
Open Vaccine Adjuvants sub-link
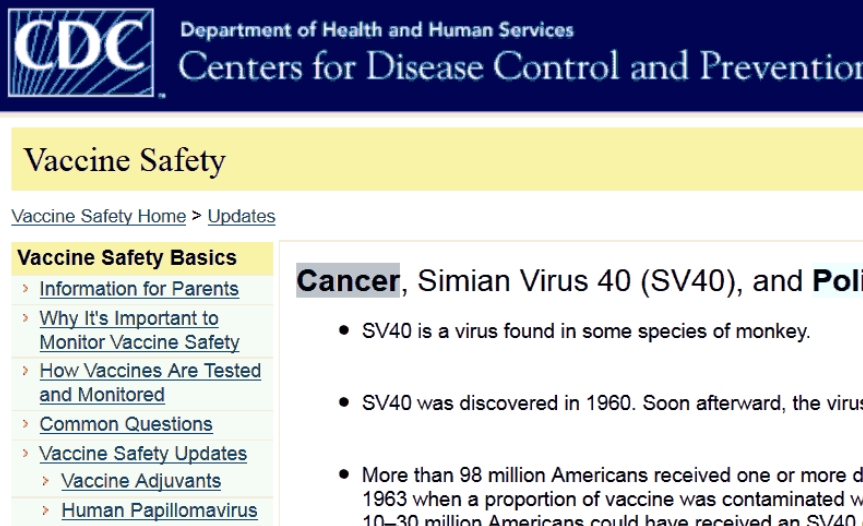pos(141,481)
